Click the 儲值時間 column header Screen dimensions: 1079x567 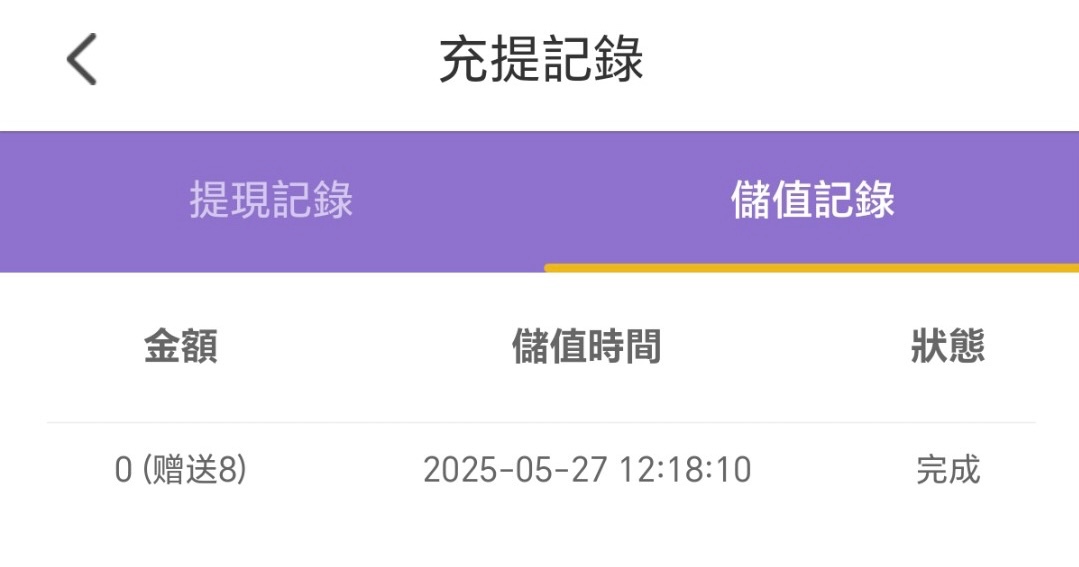pyautogui.click(x=586, y=347)
